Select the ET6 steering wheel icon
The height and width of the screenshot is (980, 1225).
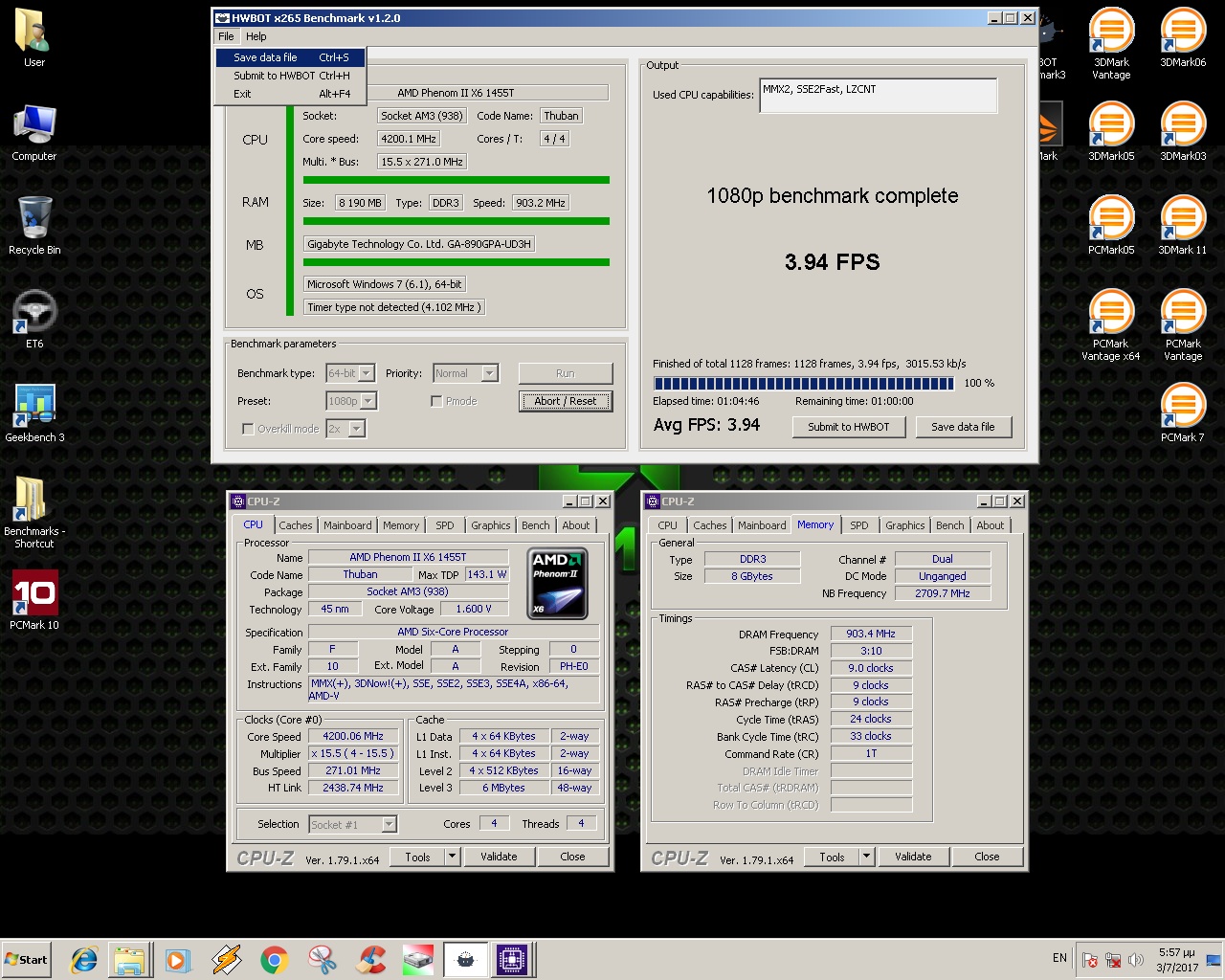pos(34,319)
